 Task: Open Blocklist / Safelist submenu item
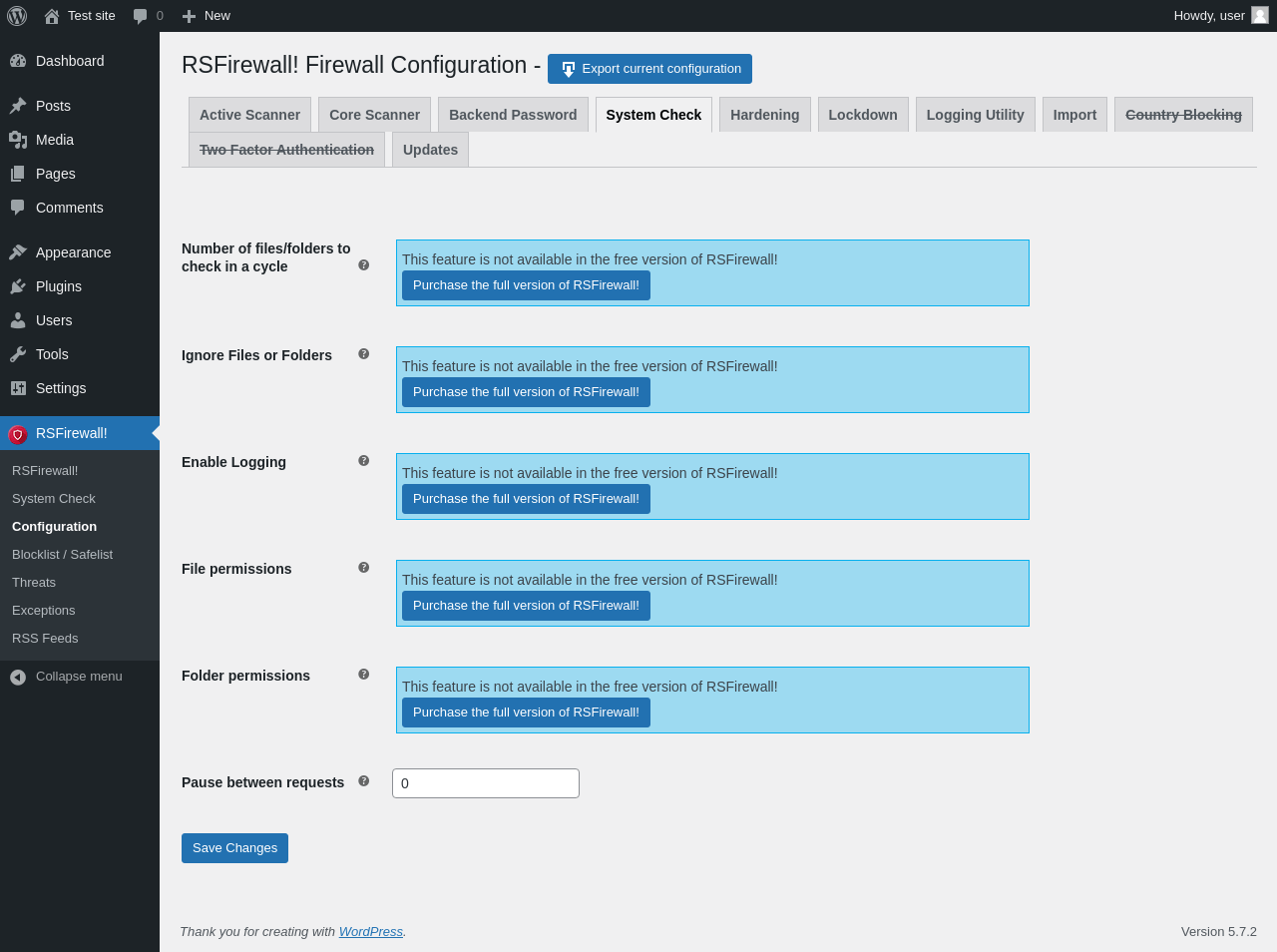pos(62,555)
